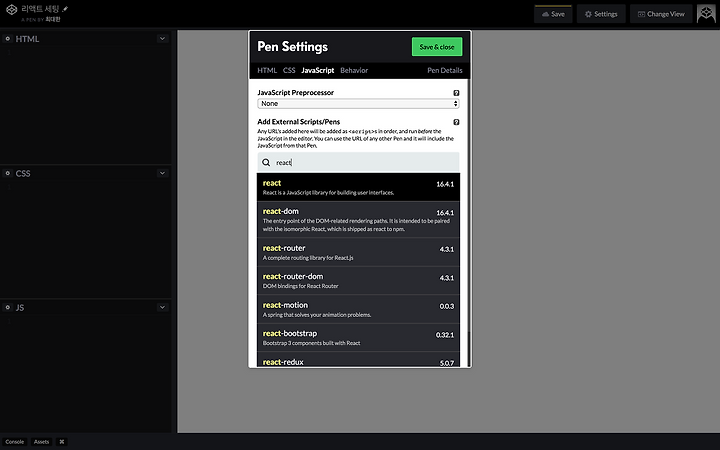Viewport: 720px width, 450px height.
Task: Expand the JS panel dropdown chevron
Action: pyautogui.click(x=162, y=307)
